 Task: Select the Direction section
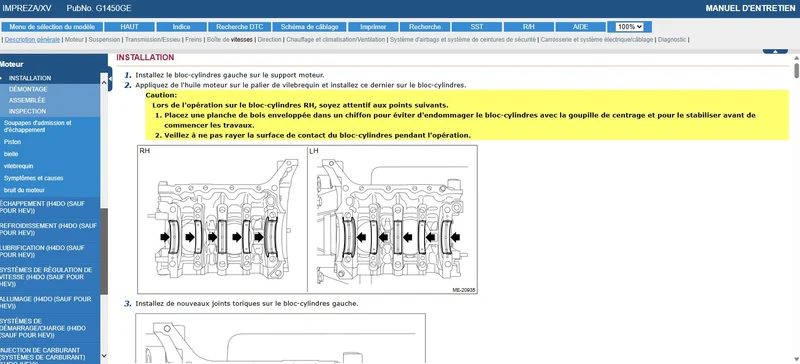coord(269,40)
